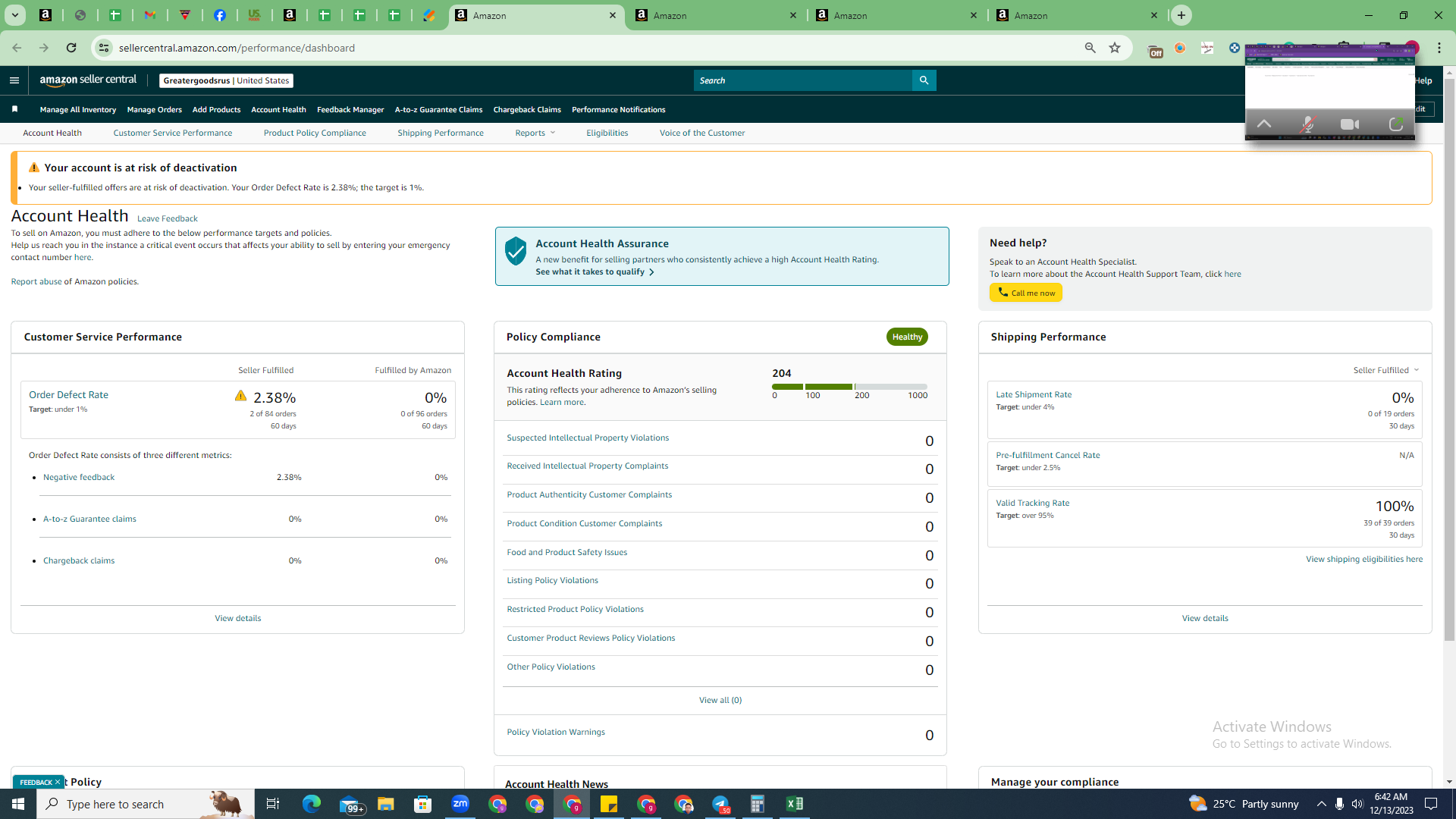
Task: Open the Seller Fulfilled dropdown in Shipping Performance
Action: 1386,370
